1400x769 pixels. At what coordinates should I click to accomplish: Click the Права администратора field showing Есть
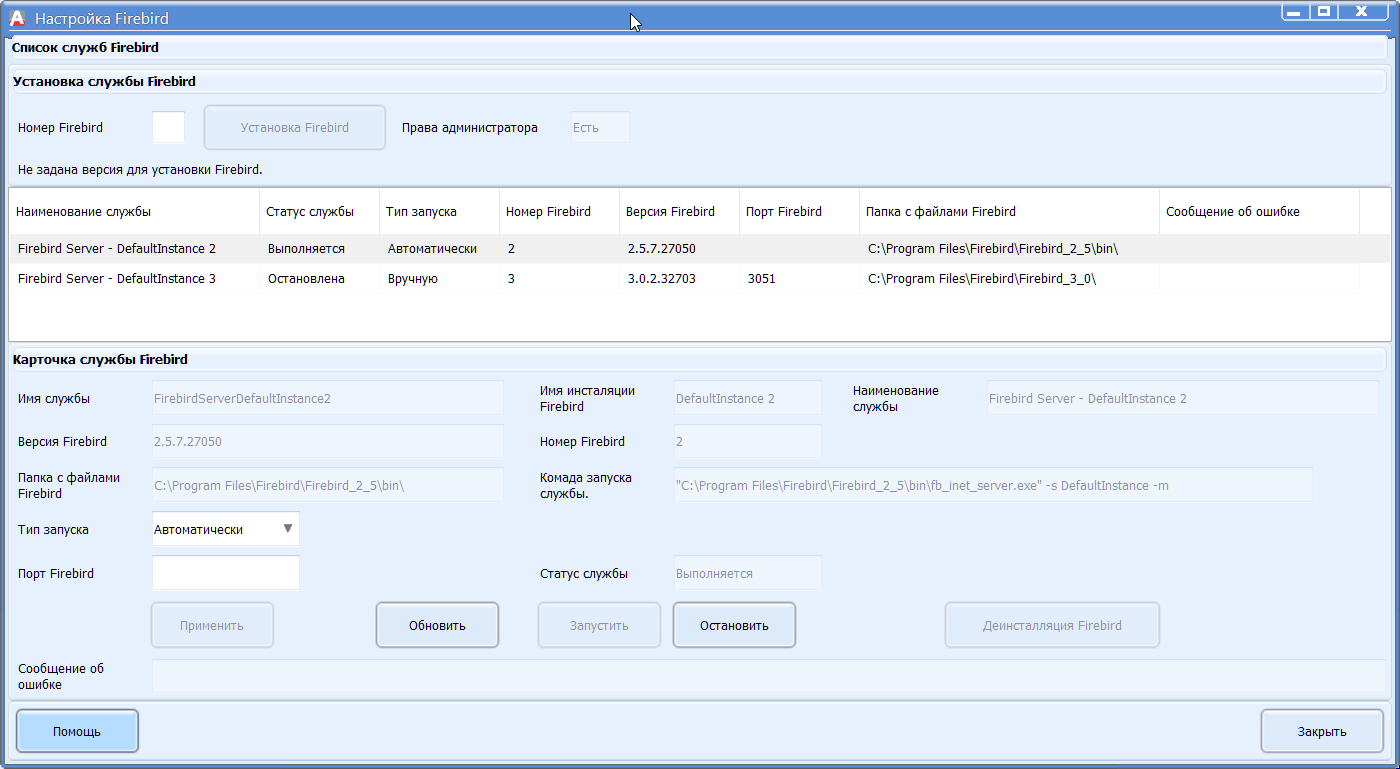pyautogui.click(x=600, y=127)
